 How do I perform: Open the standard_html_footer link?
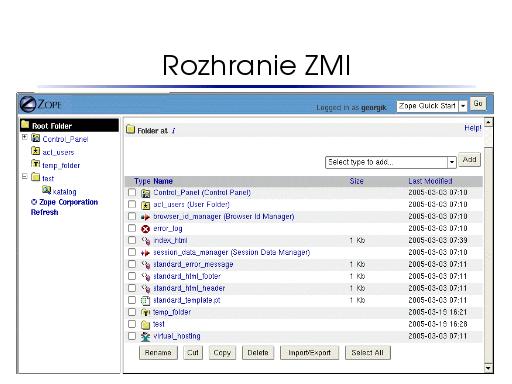point(187,276)
